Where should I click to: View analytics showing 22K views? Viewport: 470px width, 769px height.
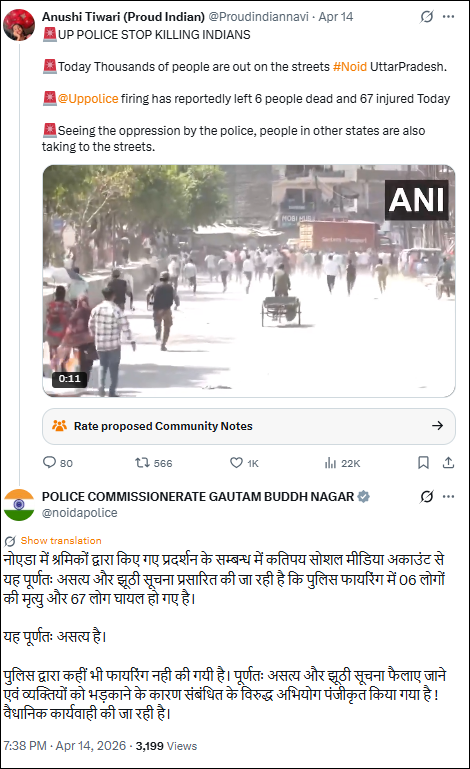330,463
